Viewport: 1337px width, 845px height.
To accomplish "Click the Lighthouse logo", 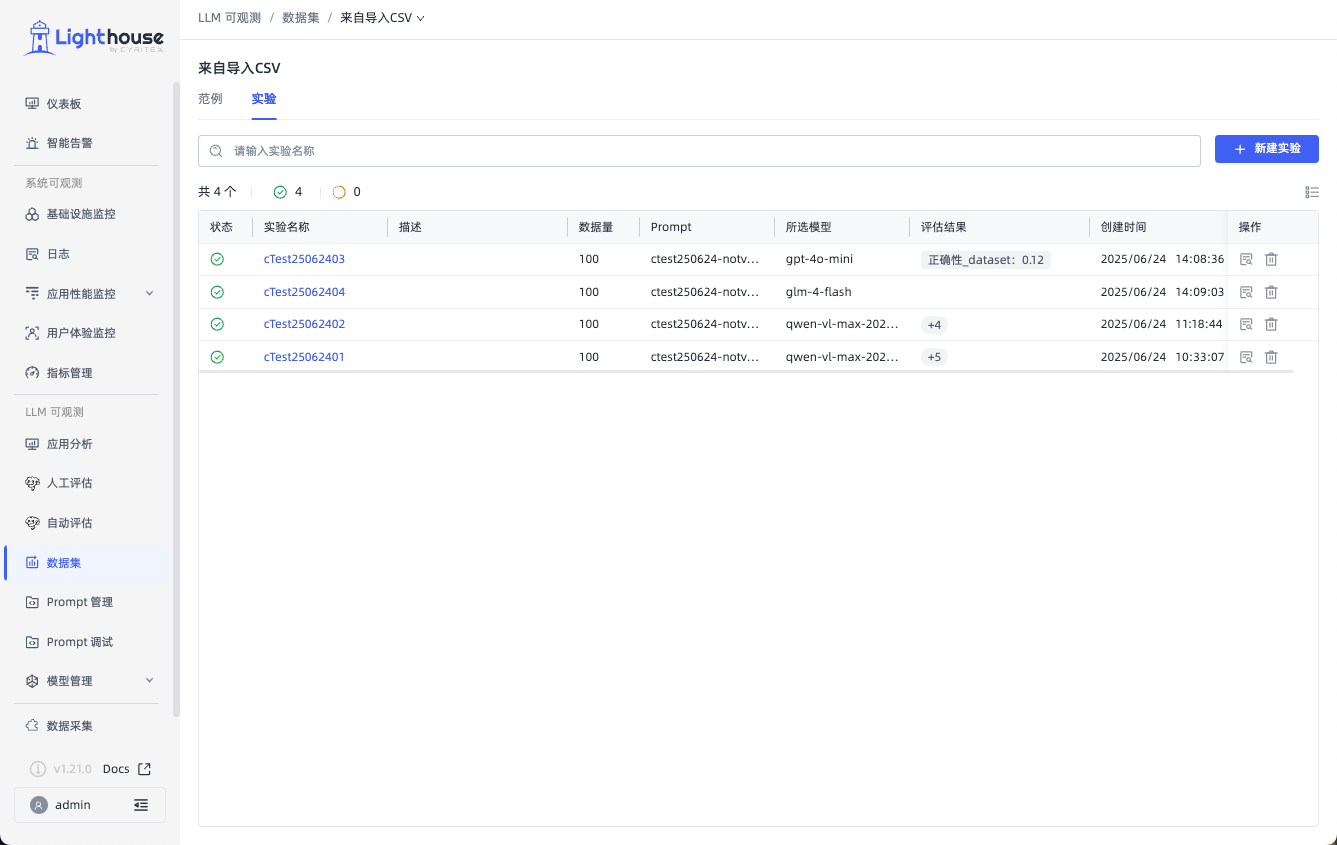I will click(x=93, y=39).
